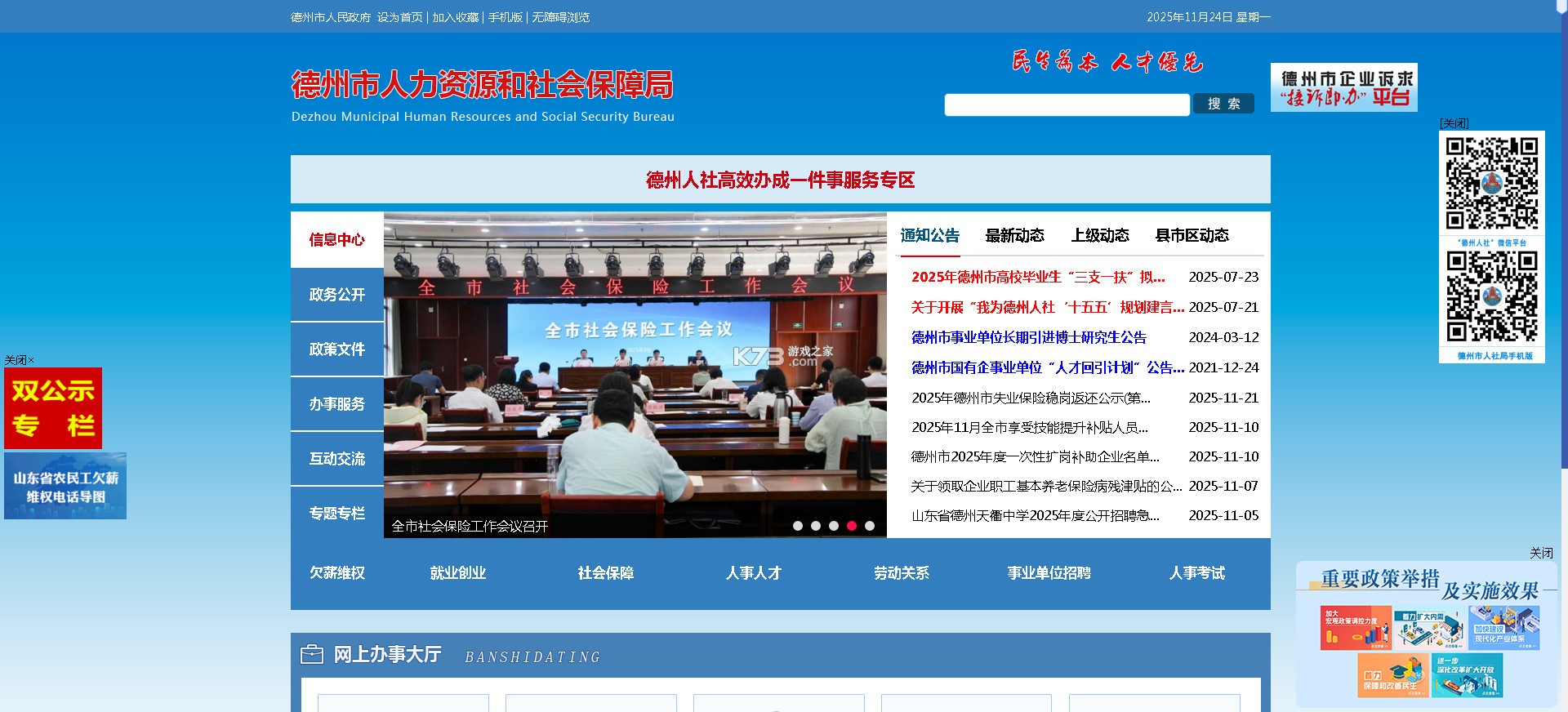The height and width of the screenshot is (712, 1568).
Task: Open 着力扩大内需 policy tile
Action: pyautogui.click(x=1429, y=628)
